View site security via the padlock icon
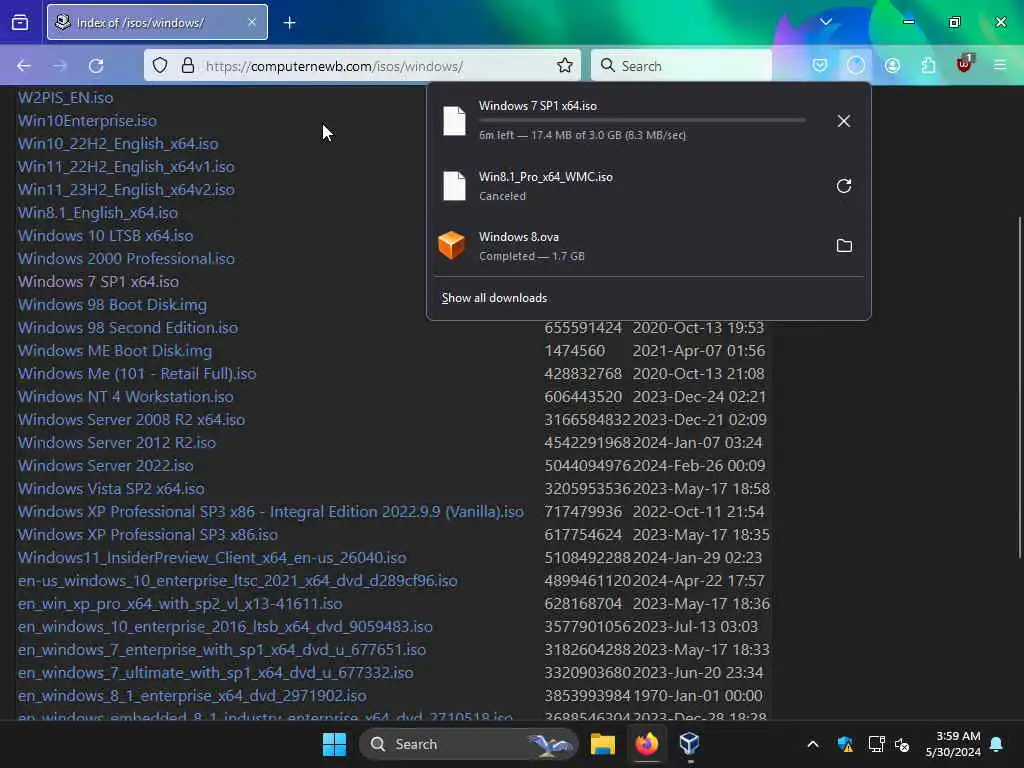This screenshot has height=768, width=1024. point(187,65)
